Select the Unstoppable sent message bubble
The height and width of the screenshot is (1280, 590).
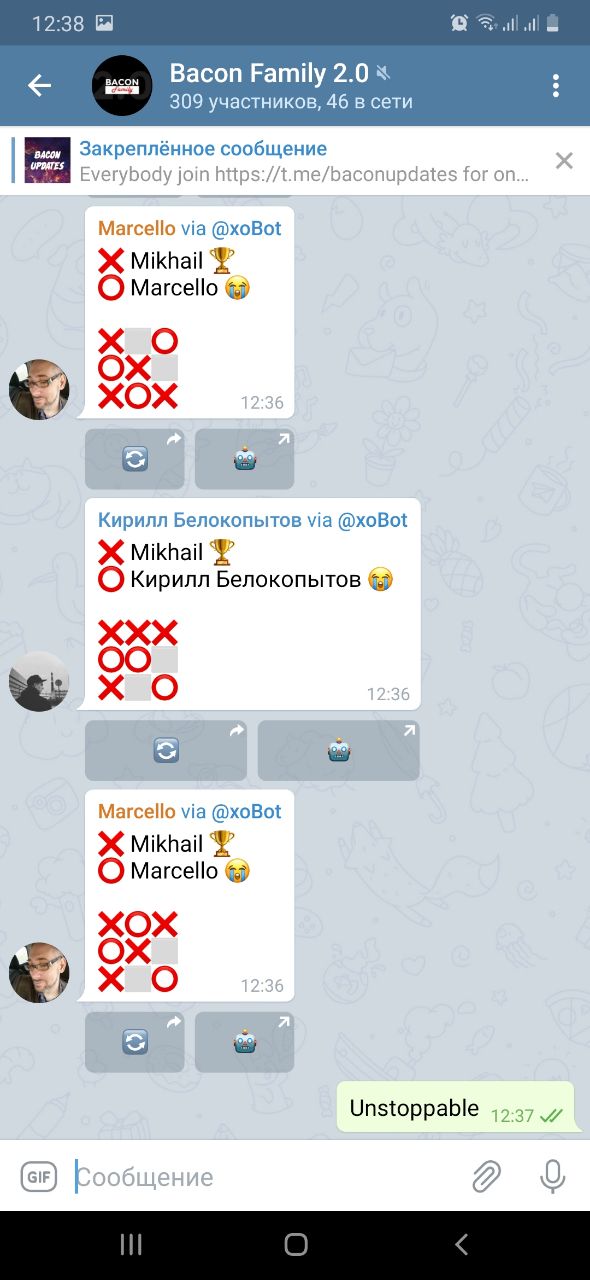click(x=456, y=1107)
